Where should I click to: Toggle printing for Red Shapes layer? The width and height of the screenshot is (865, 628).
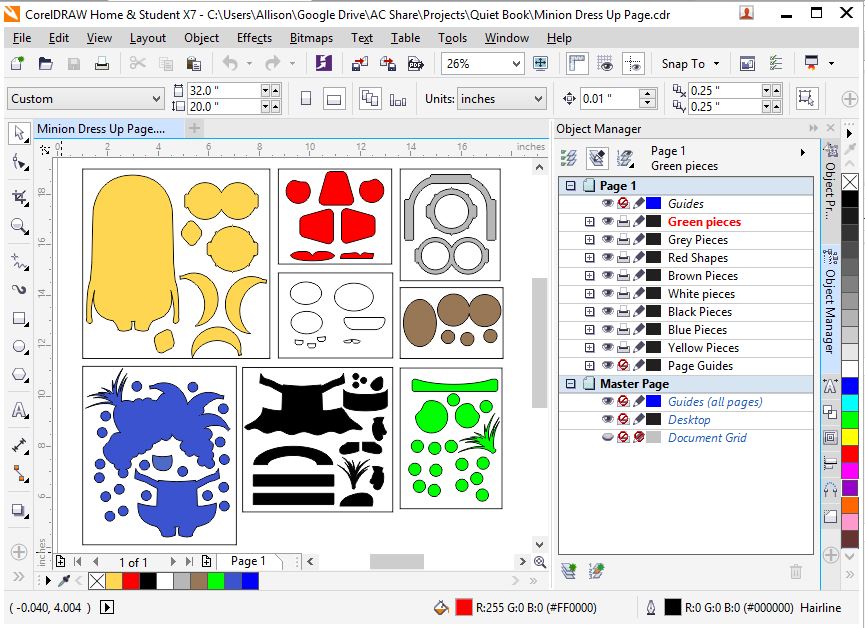623,258
